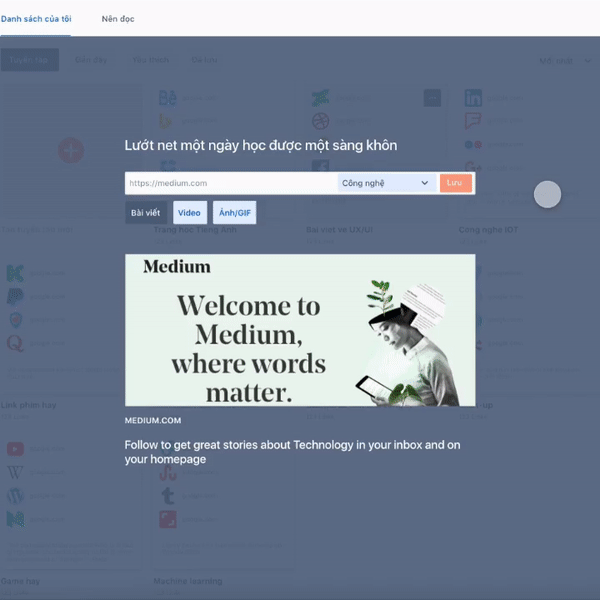Click the Google Plus icon

coord(473,167)
